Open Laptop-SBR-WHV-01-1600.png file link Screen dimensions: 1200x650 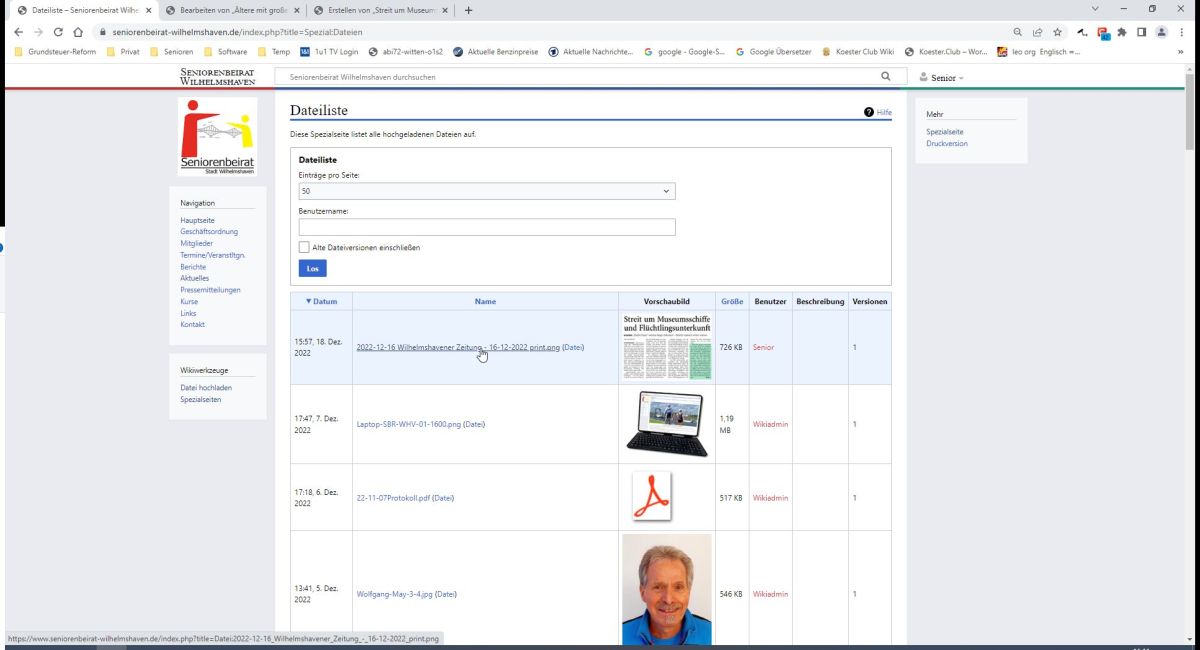click(x=408, y=424)
